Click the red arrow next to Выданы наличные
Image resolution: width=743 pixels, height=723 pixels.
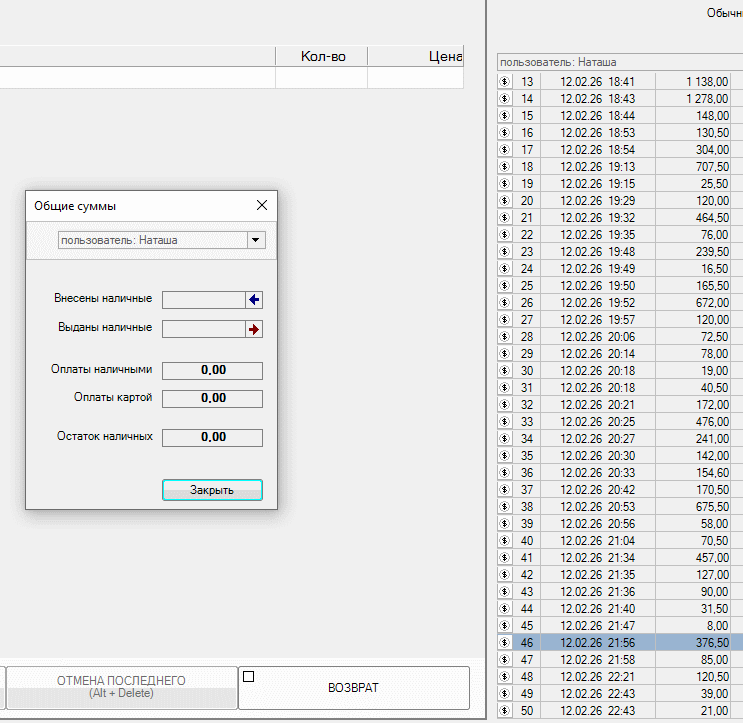pos(254,329)
